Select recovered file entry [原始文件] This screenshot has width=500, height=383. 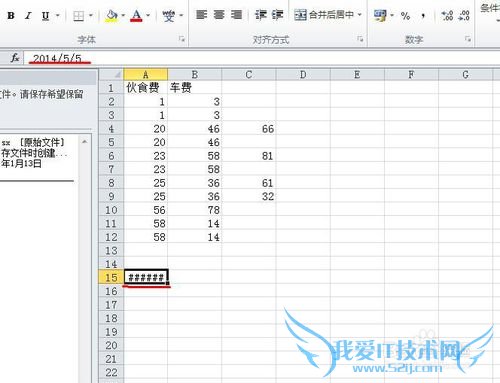pos(37,153)
